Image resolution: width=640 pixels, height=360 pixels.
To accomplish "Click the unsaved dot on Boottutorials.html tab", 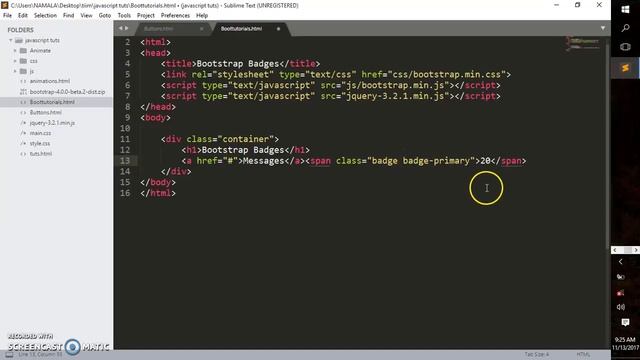I will click(x=278, y=29).
